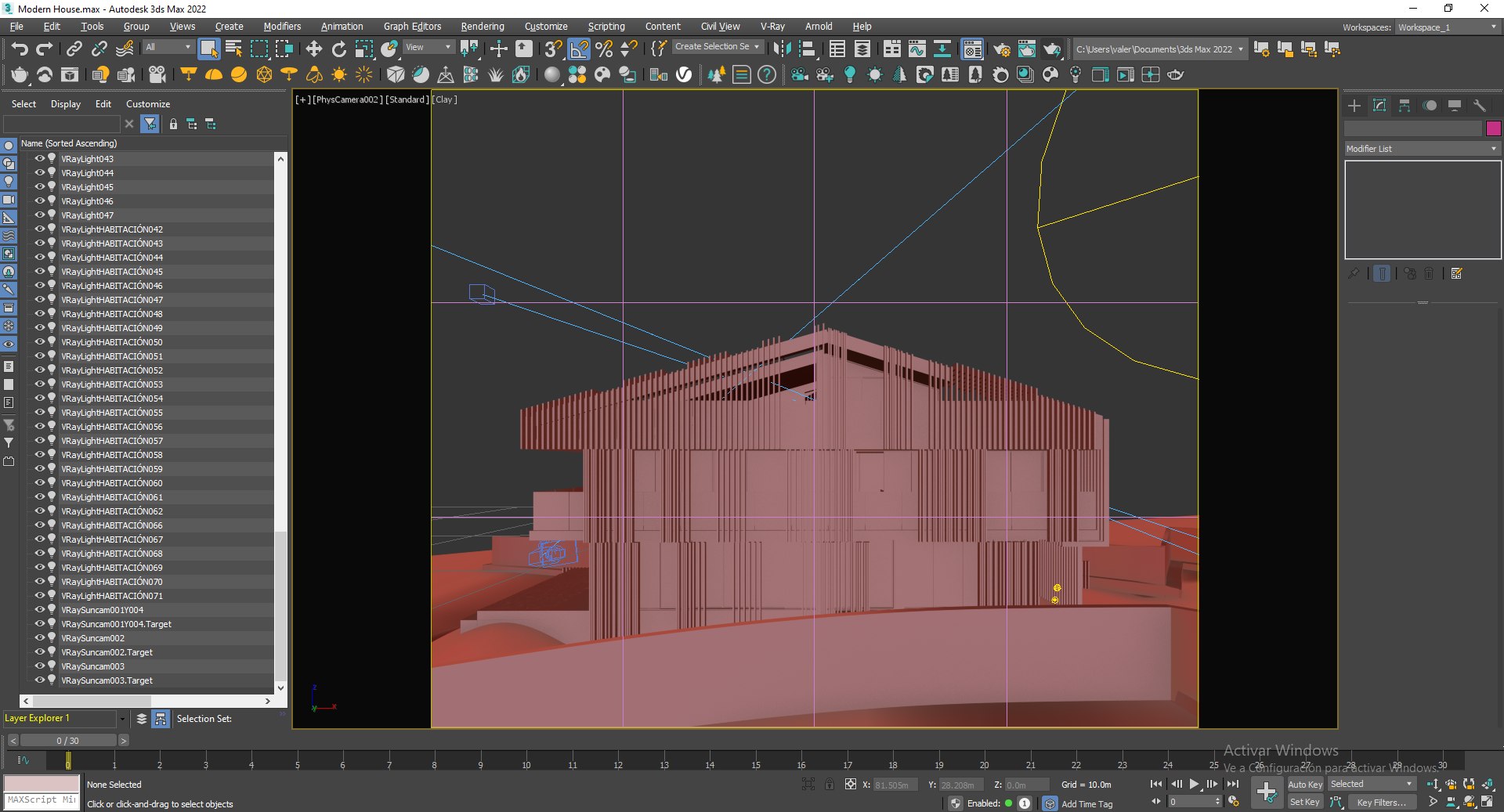The image size is (1504, 812).
Task: Open the Rendering menu
Action: point(482,27)
